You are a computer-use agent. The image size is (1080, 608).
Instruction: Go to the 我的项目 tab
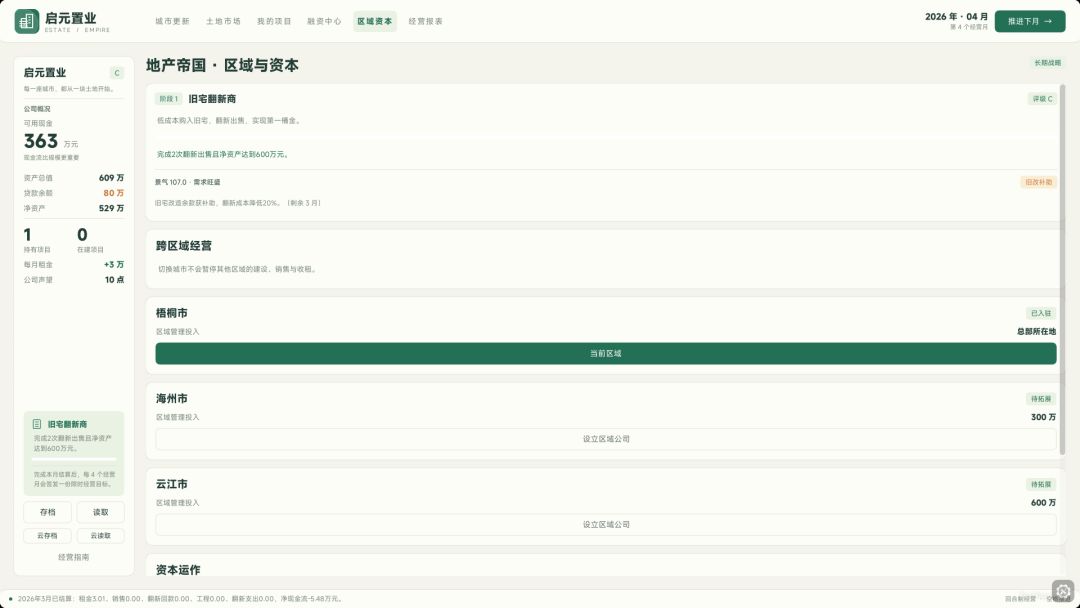[x=274, y=21]
